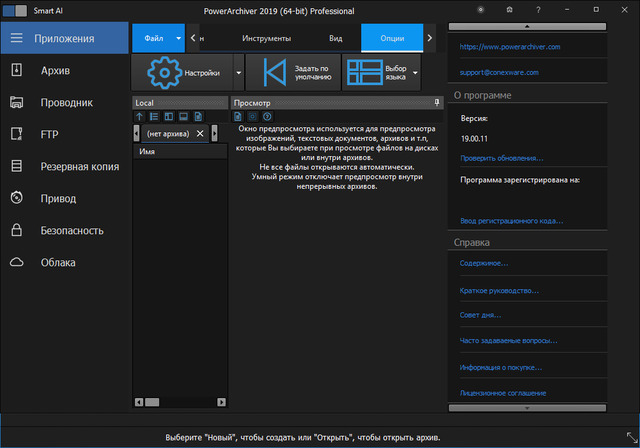
Task: Open Часто задаваемые вопросы link
Action: click(x=508, y=341)
